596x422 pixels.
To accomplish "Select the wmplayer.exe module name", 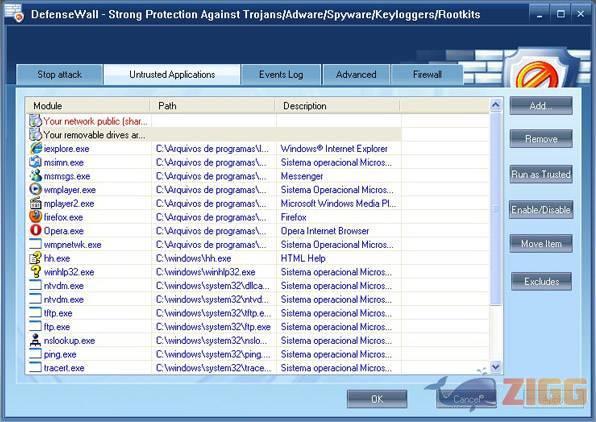I will 70,190.
